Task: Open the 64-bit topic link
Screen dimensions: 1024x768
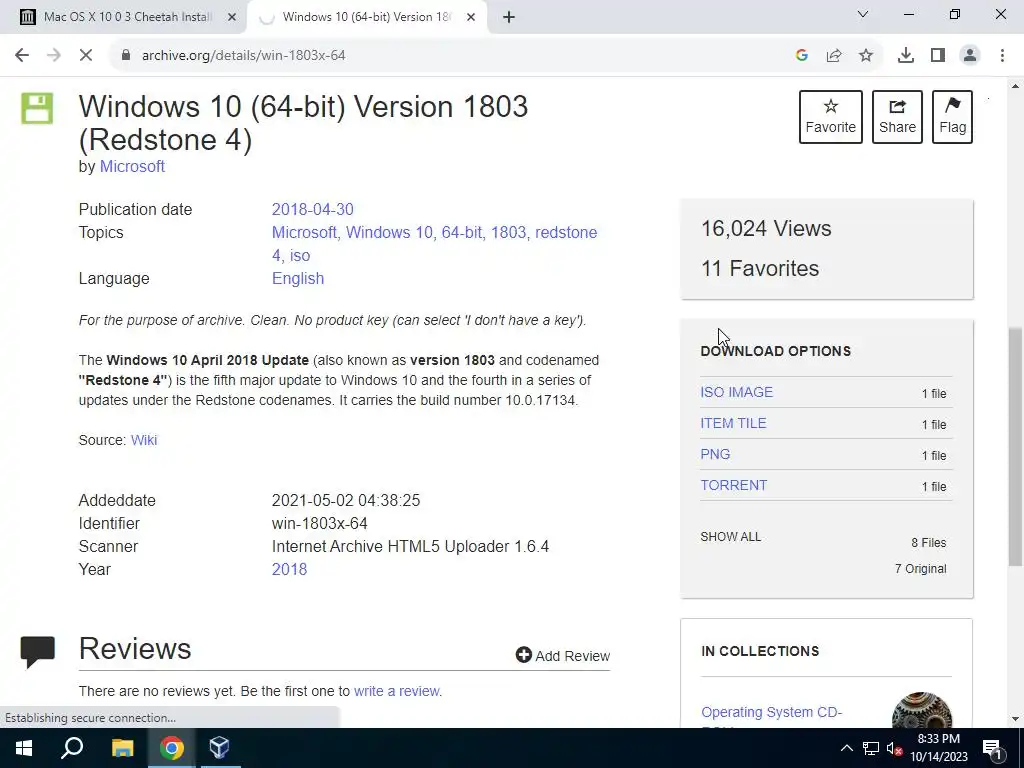Action: 462,232
